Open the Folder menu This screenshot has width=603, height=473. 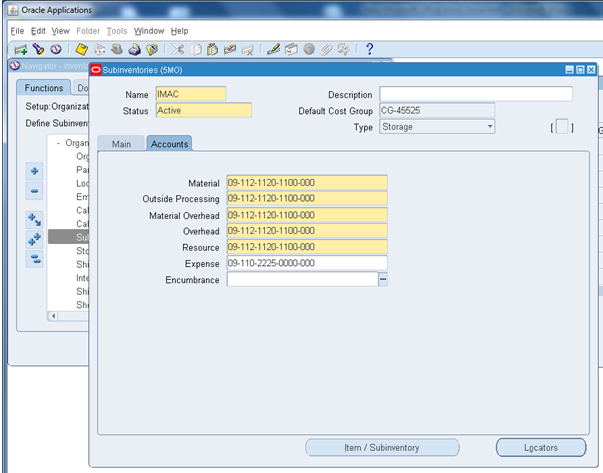click(88, 31)
